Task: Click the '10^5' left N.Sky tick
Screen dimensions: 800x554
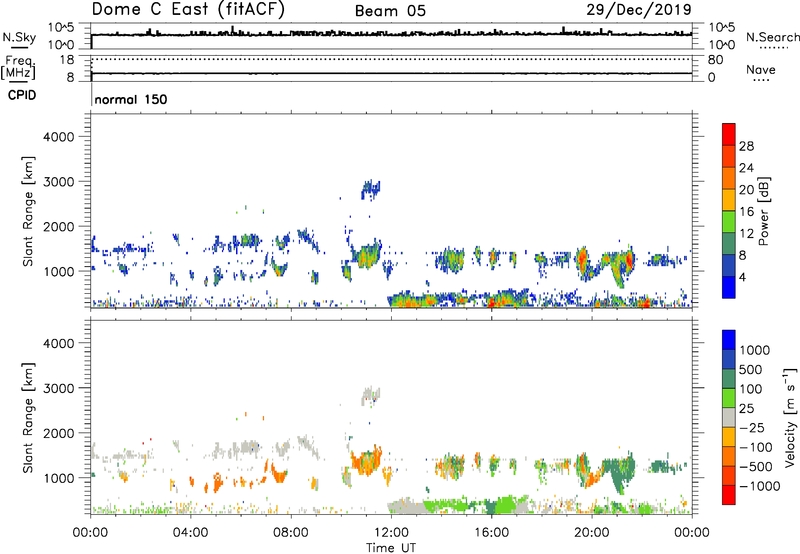Action: point(61,28)
